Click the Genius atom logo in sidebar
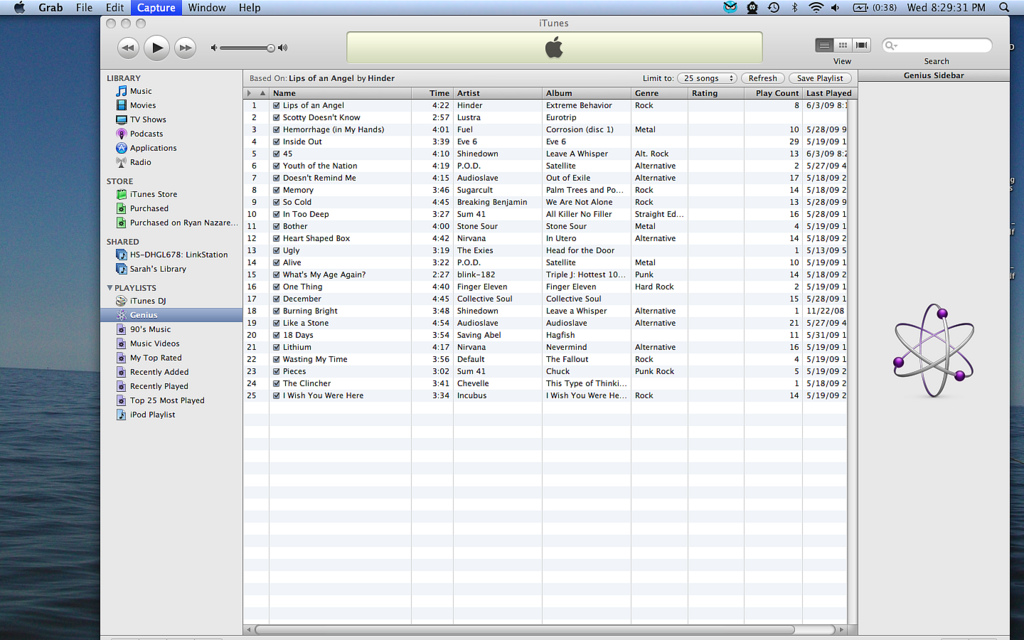Screen dimensions: 1024x640 [934, 350]
